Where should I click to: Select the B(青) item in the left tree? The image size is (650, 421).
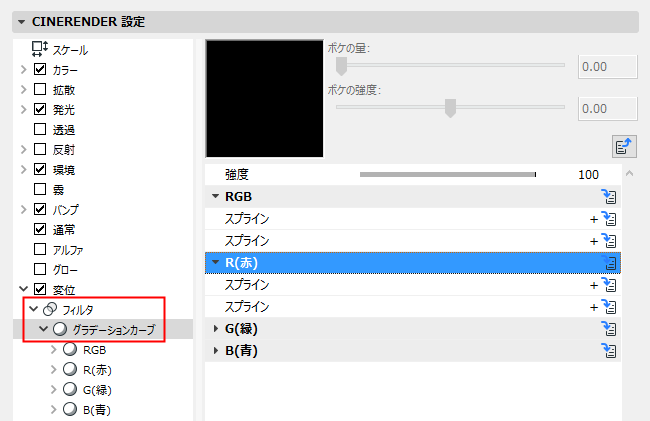(x=97, y=410)
